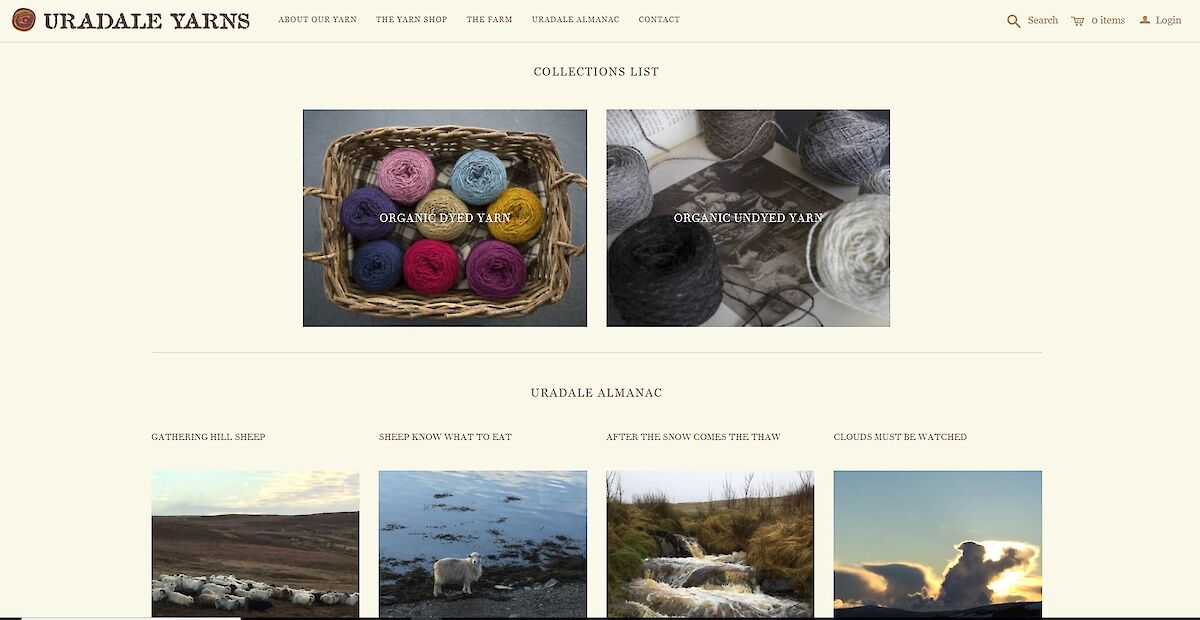Click the Search text link
1200x620 pixels.
tap(1042, 20)
